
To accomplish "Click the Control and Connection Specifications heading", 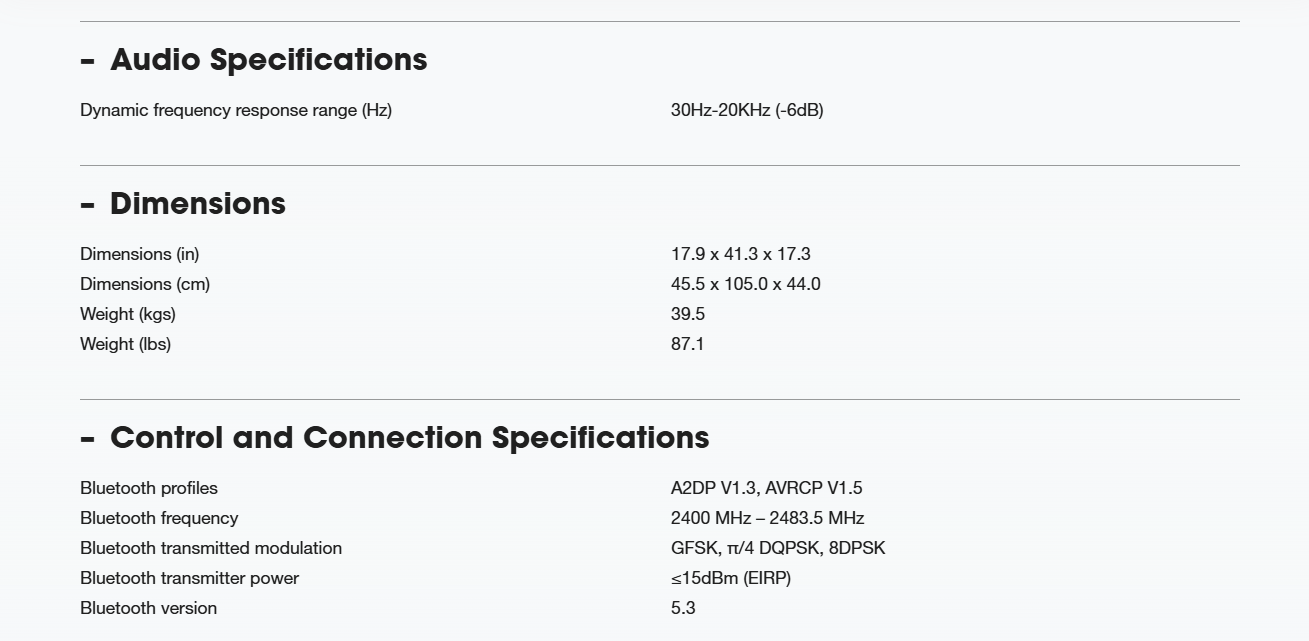I will point(409,438).
